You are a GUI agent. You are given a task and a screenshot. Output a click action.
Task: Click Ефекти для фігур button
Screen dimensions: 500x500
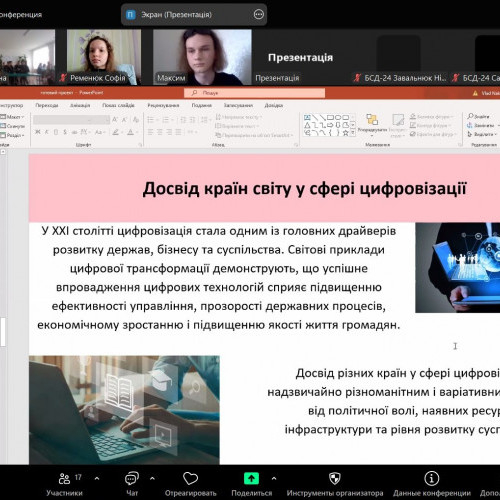[432, 134]
